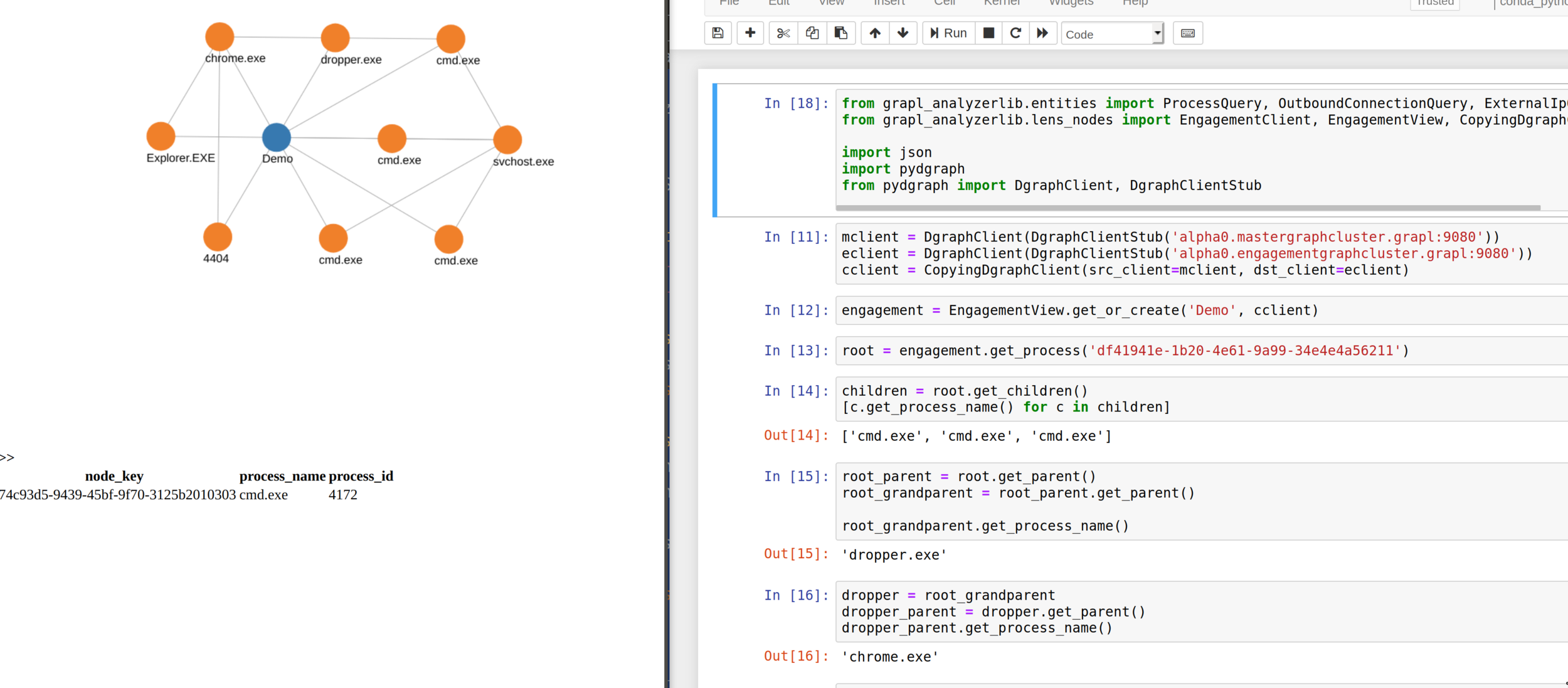This screenshot has width=1568, height=688.
Task: Restart the kernel icon
Action: [x=1016, y=33]
